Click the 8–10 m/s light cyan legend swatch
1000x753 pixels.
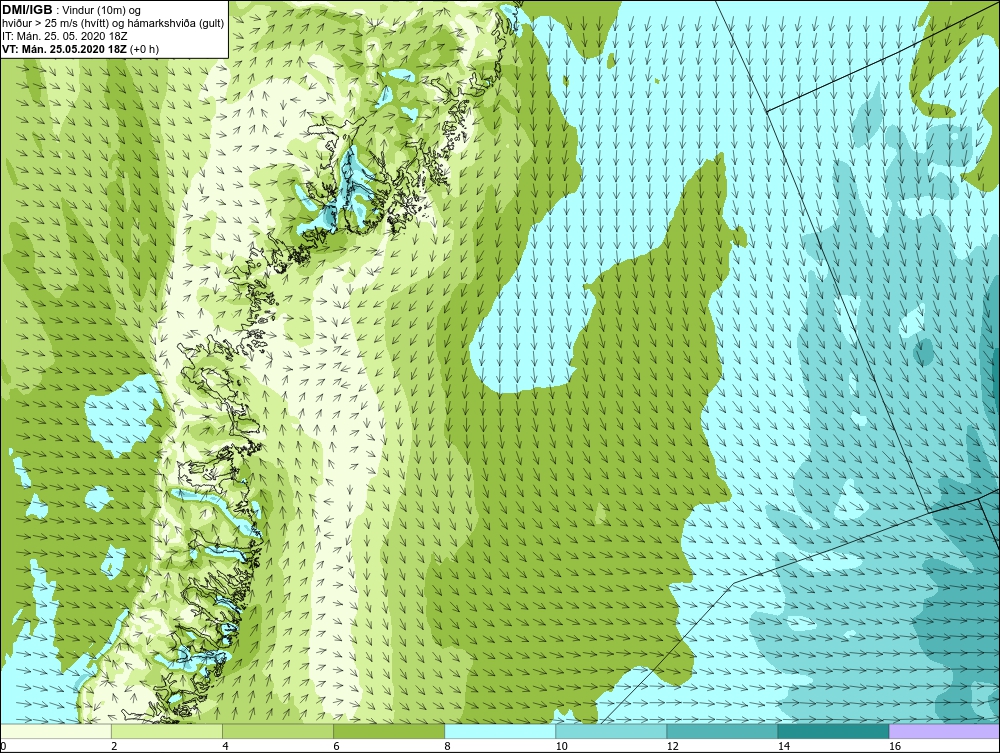[500, 731]
